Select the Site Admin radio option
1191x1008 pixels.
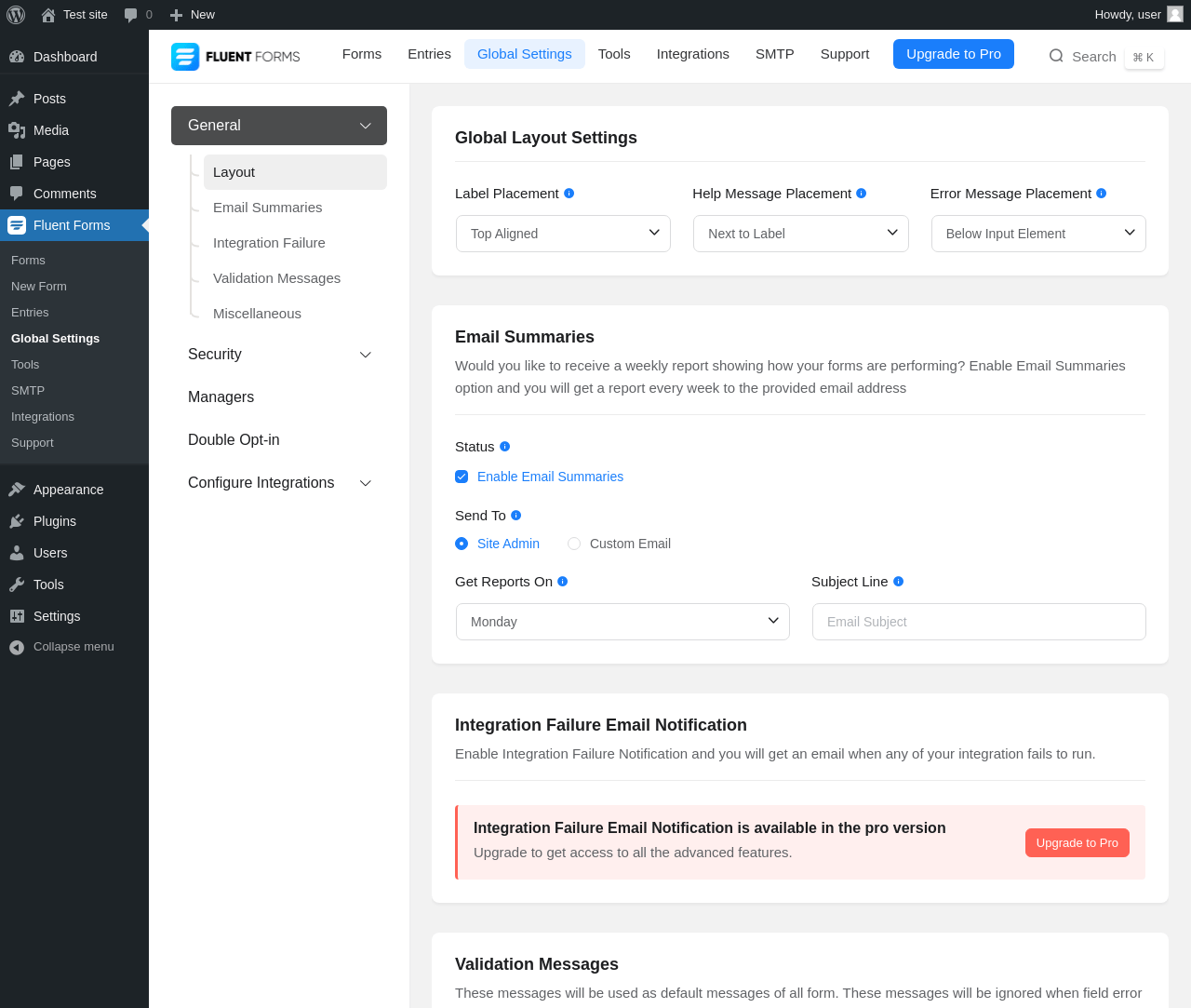462,544
